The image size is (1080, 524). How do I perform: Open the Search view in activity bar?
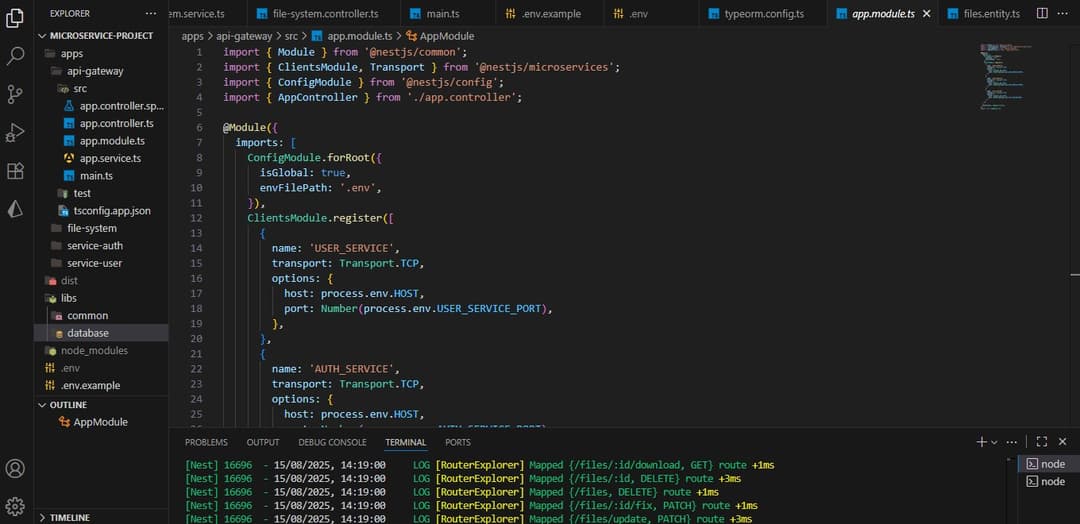(x=15, y=56)
